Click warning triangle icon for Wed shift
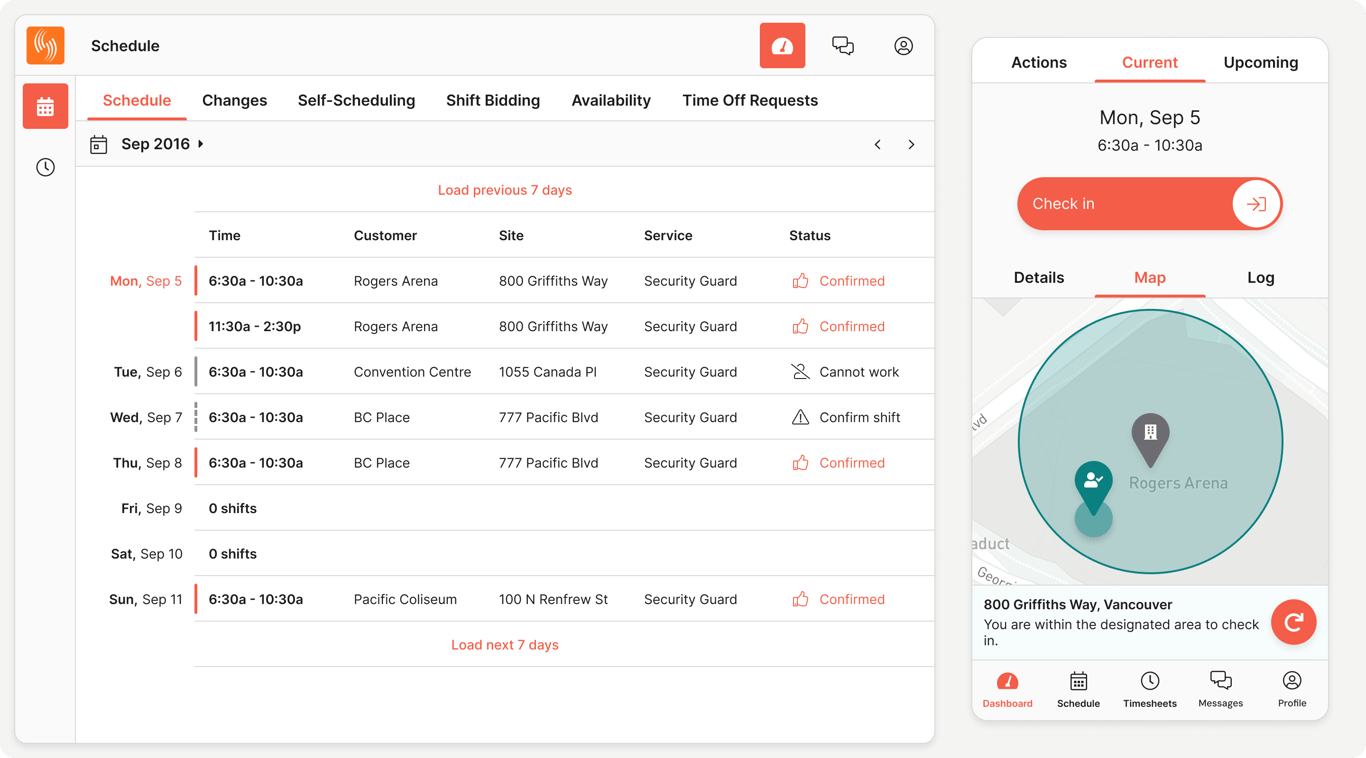Image resolution: width=1366 pixels, height=758 pixels. [x=800, y=417]
